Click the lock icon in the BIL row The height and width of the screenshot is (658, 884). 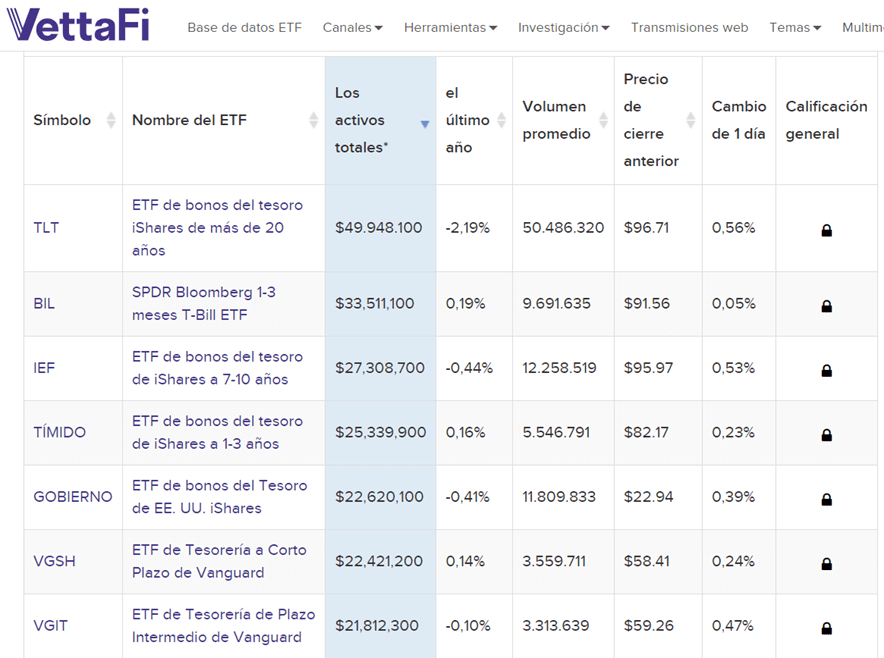pyautogui.click(x=826, y=306)
